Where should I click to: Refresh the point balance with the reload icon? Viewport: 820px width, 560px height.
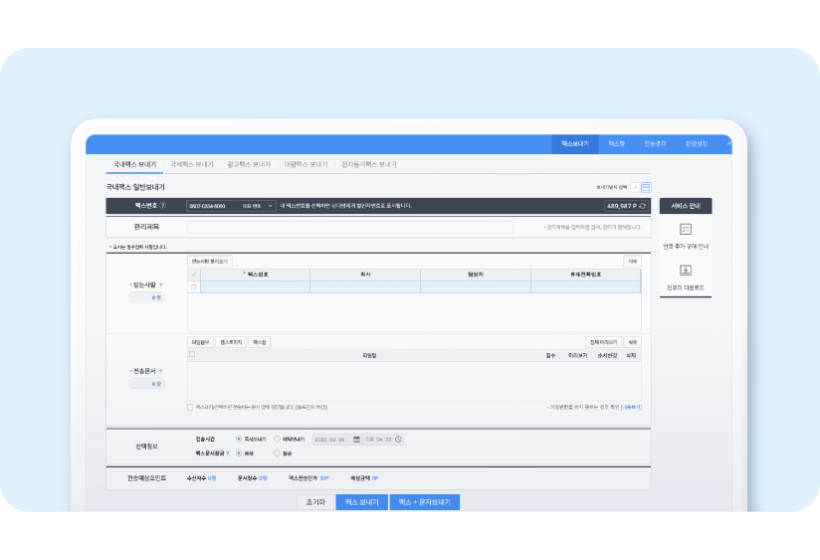(642, 206)
